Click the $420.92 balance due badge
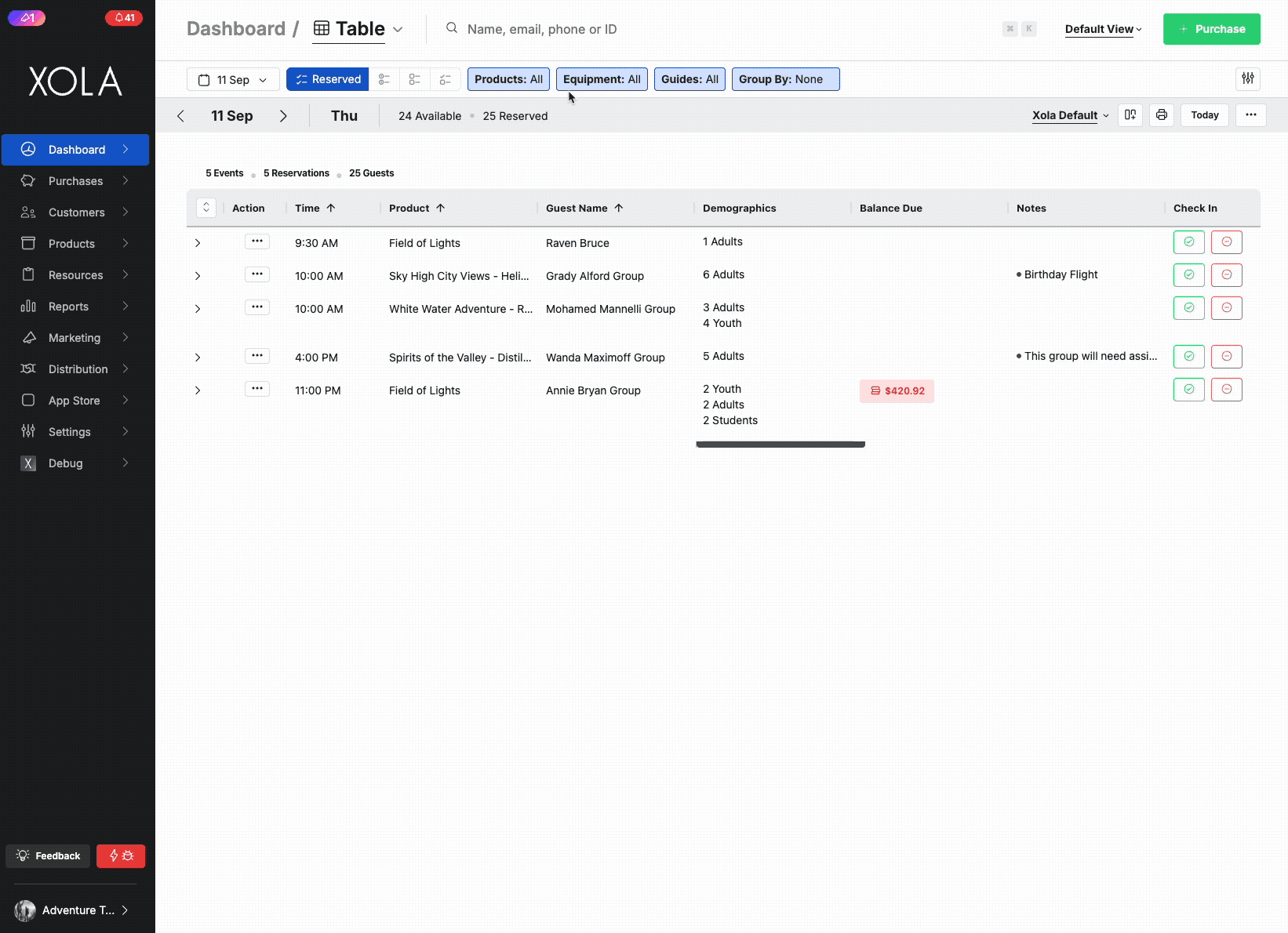Screen dimensions: 1288x933 pos(897,390)
